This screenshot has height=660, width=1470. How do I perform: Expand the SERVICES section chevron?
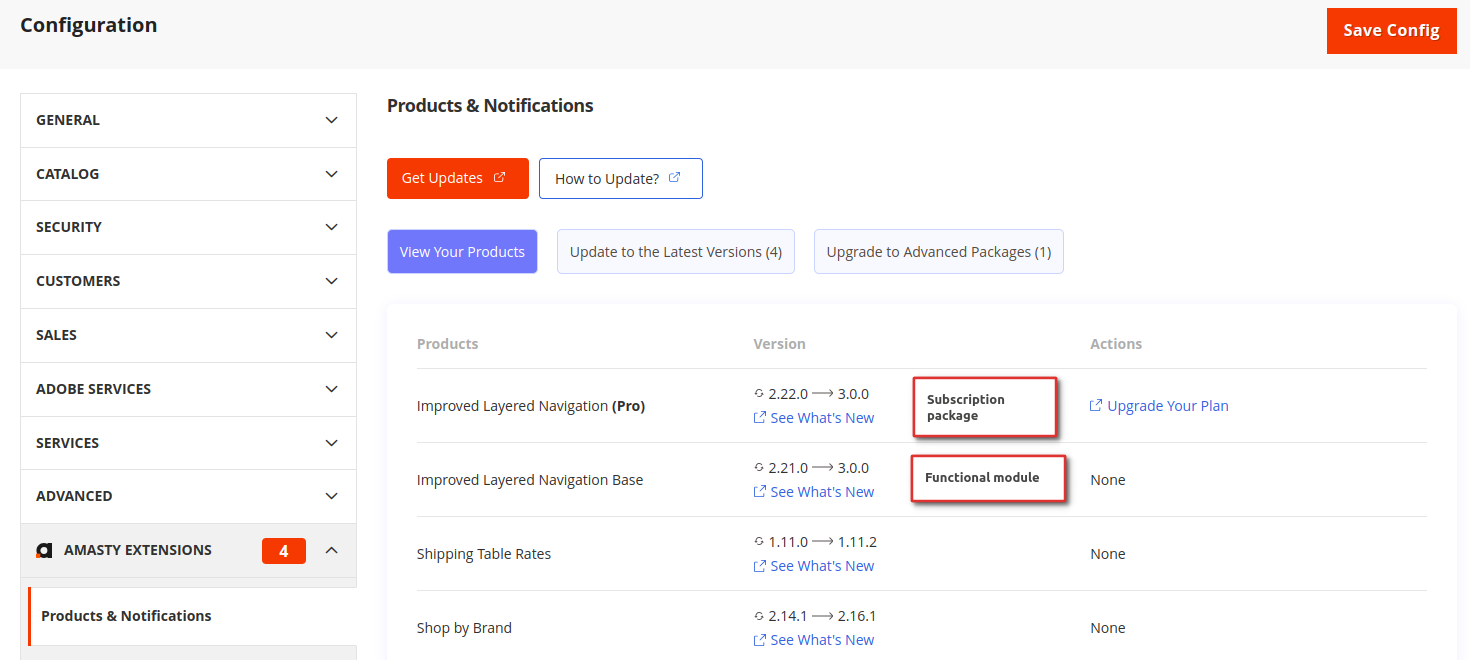(332, 443)
